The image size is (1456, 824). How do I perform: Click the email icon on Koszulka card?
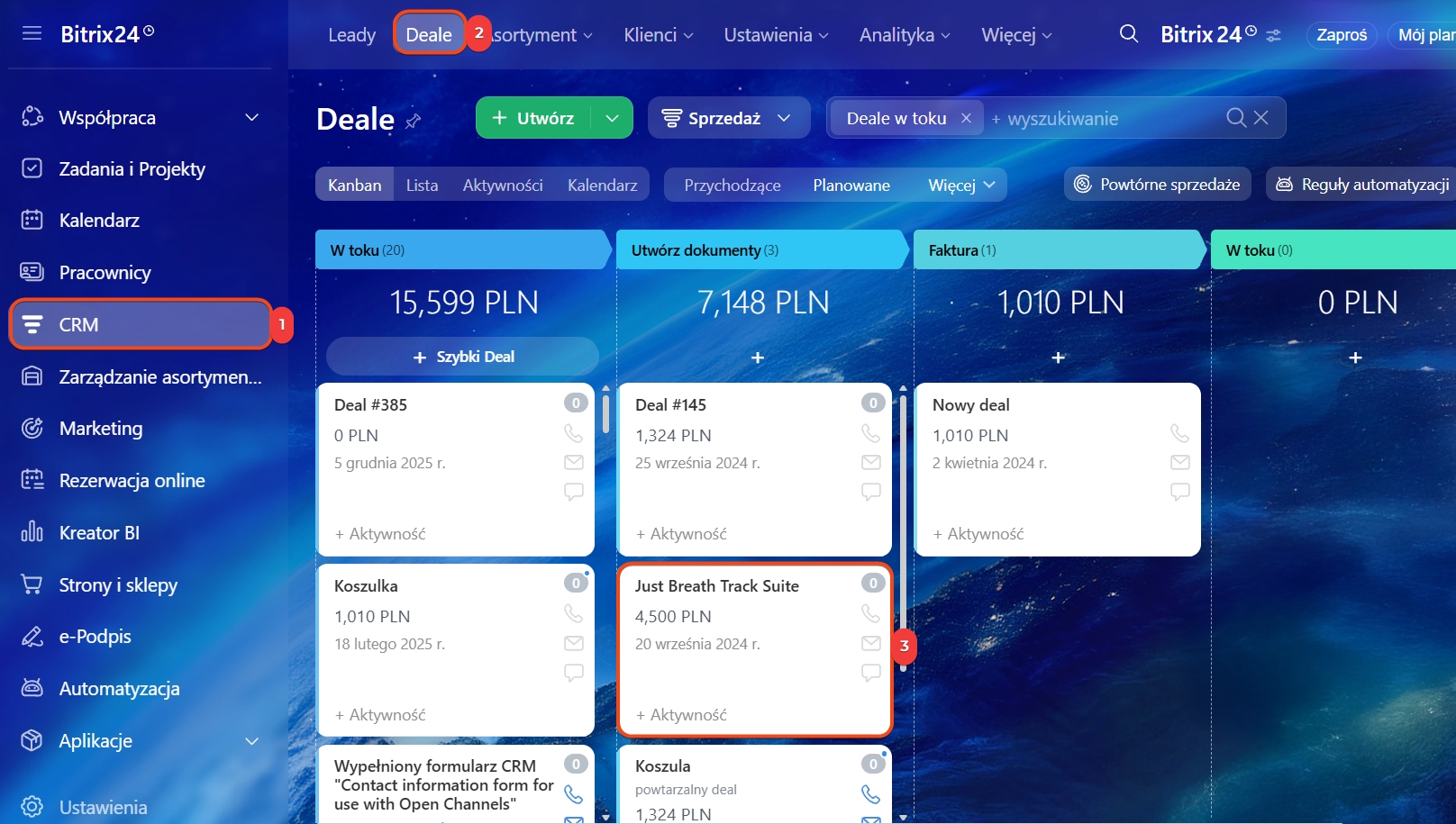coord(573,643)
